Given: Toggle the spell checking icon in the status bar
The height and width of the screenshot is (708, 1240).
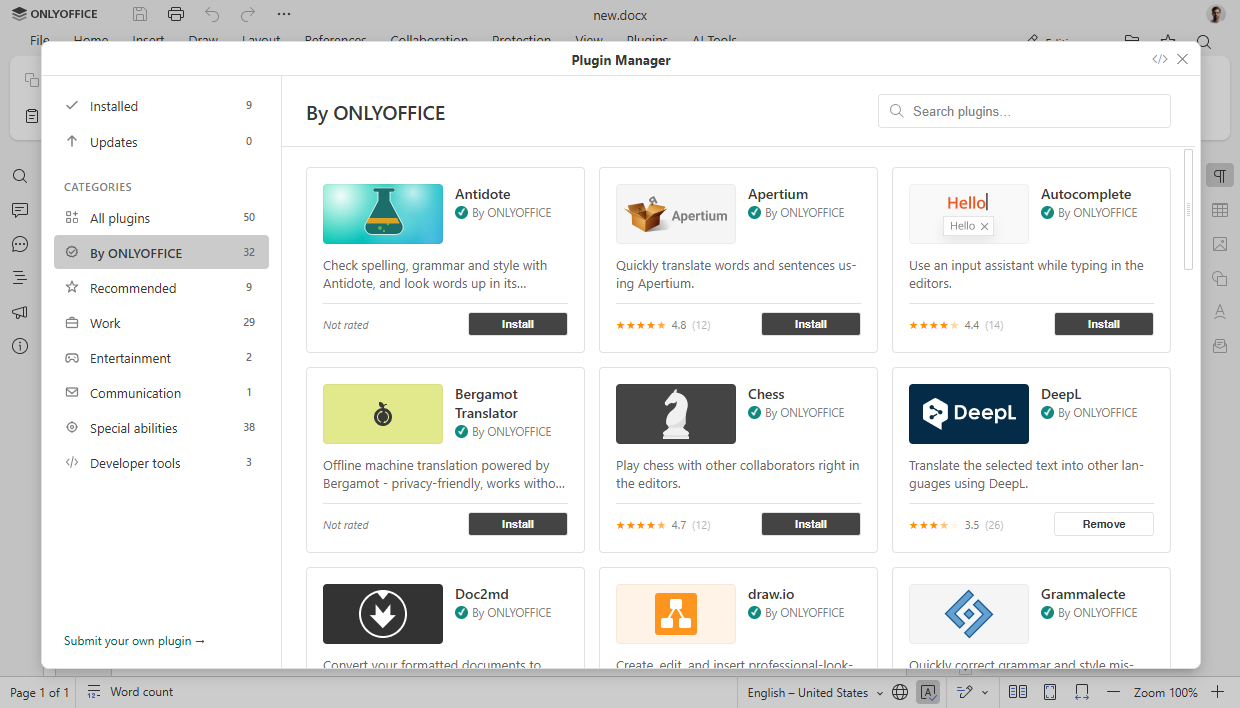Looking at the screenshot, I should pos(928,692).
